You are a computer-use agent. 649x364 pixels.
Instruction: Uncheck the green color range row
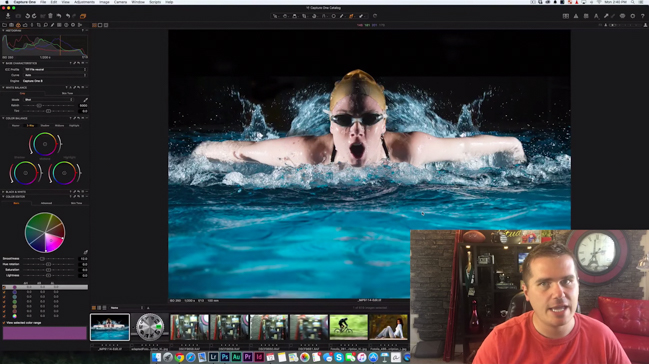(x=4, y=301)
